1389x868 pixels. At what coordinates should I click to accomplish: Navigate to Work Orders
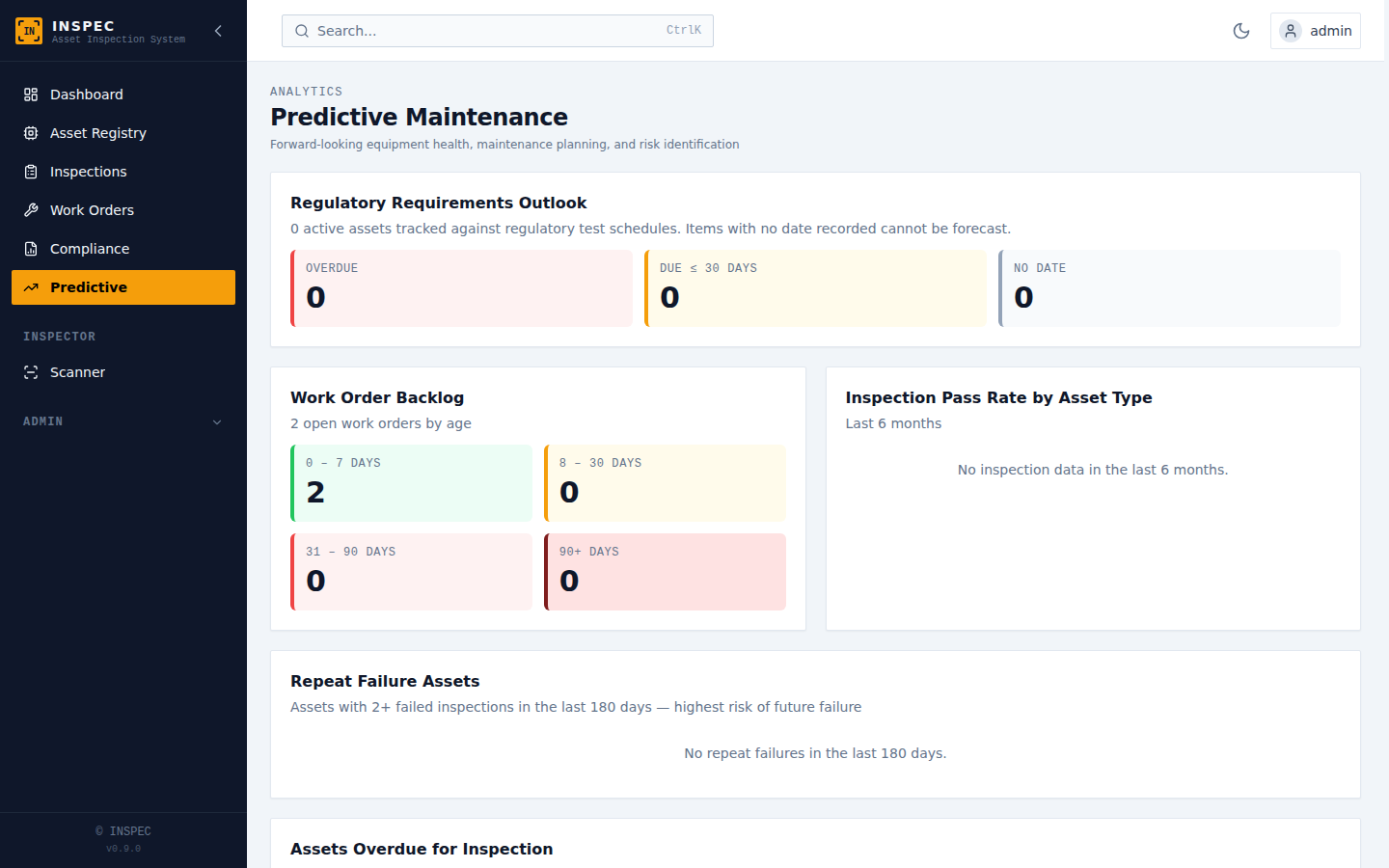tap(123, 210)
